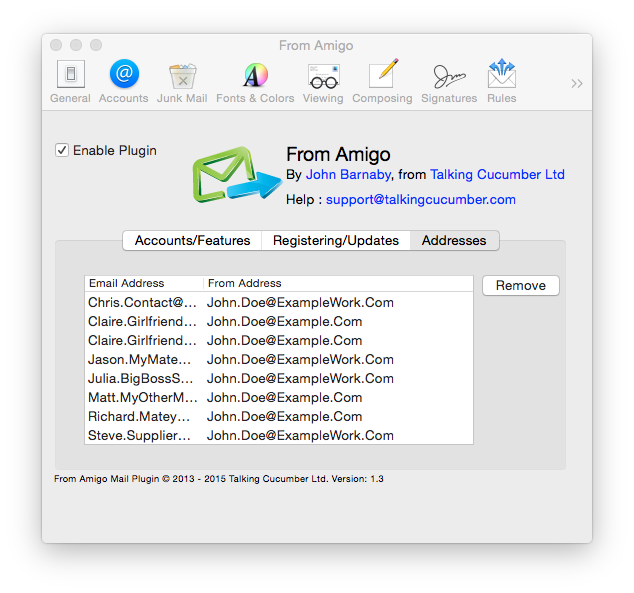This screenshot has width=634, height=593.
Task: Click the Remove button
Action: [x=521, y=286]
